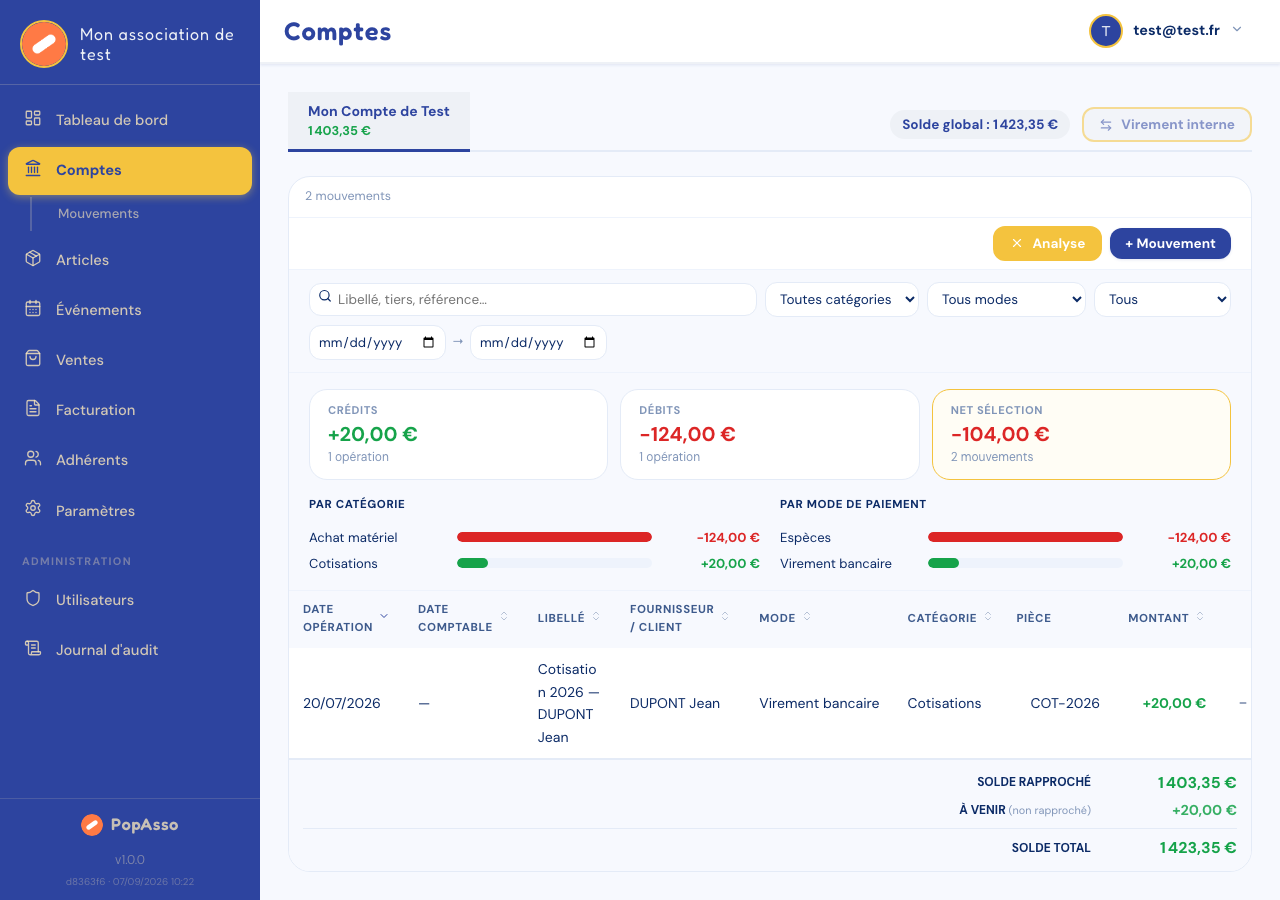Screen dimensions: 1280x900
Task: Click the transfer arrows icon in Virement interne
Action: click(1106, 125)
